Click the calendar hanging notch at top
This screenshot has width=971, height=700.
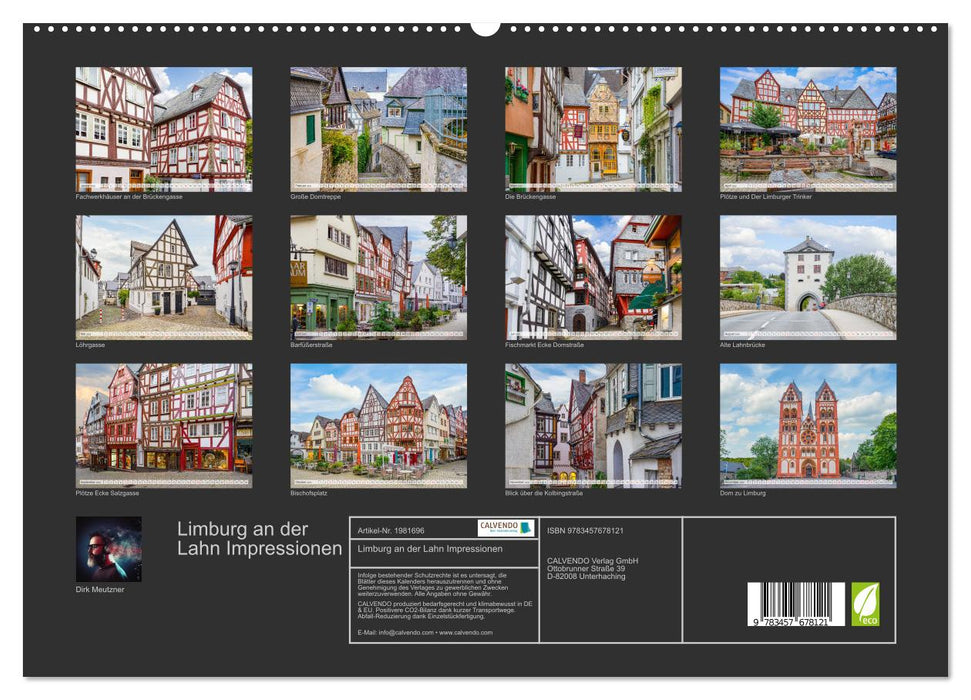point(485,26)
